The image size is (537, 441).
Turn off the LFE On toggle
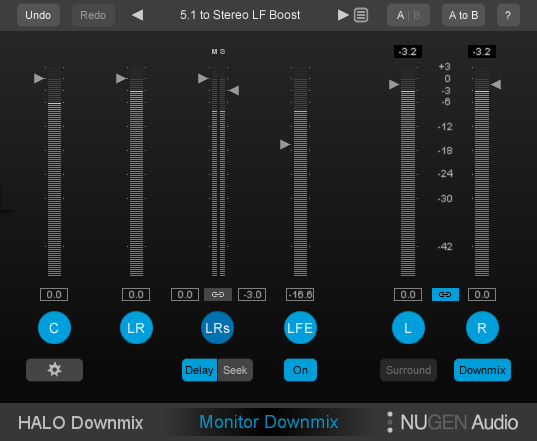click(x=300, y=370)
